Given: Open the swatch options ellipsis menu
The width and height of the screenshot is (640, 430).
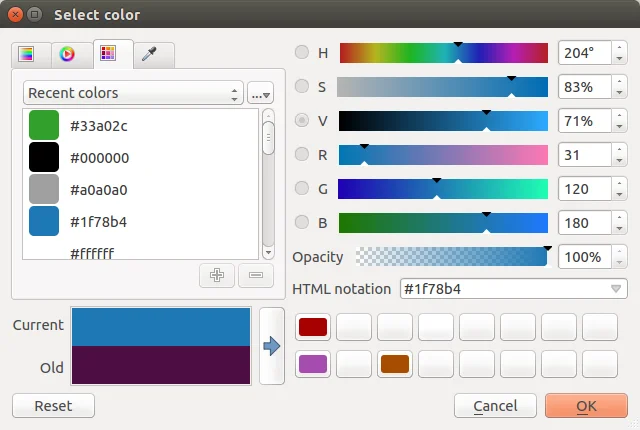Looking at the screenshot, I should click(260, 93).
